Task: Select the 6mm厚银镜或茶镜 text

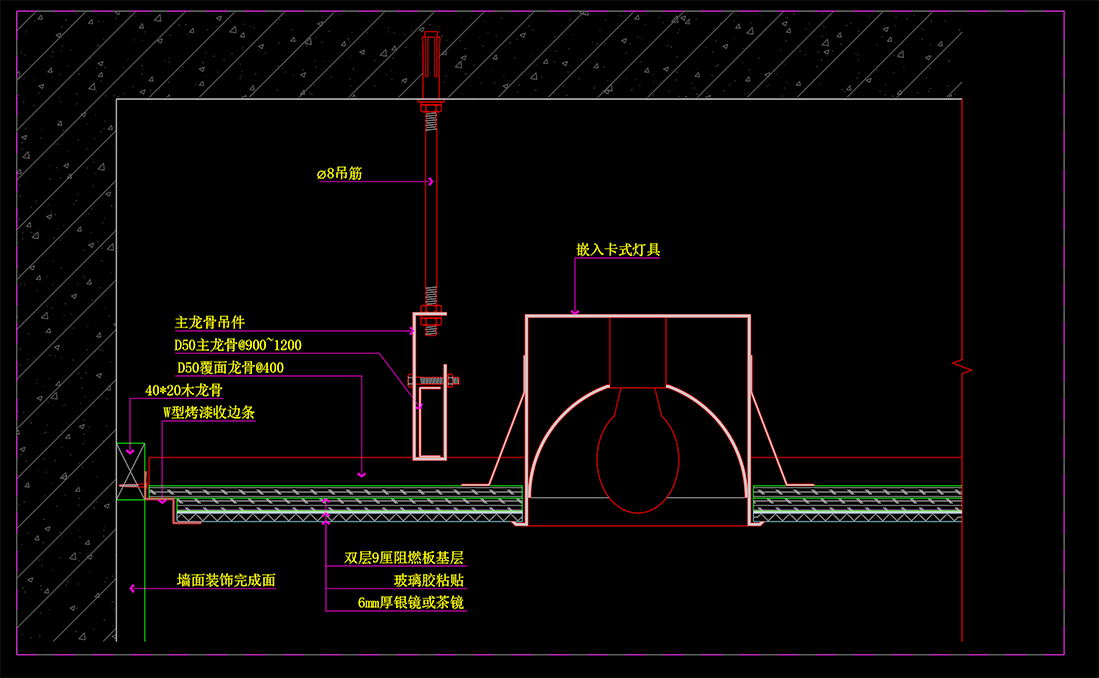Action: click(x=410, y=602)
